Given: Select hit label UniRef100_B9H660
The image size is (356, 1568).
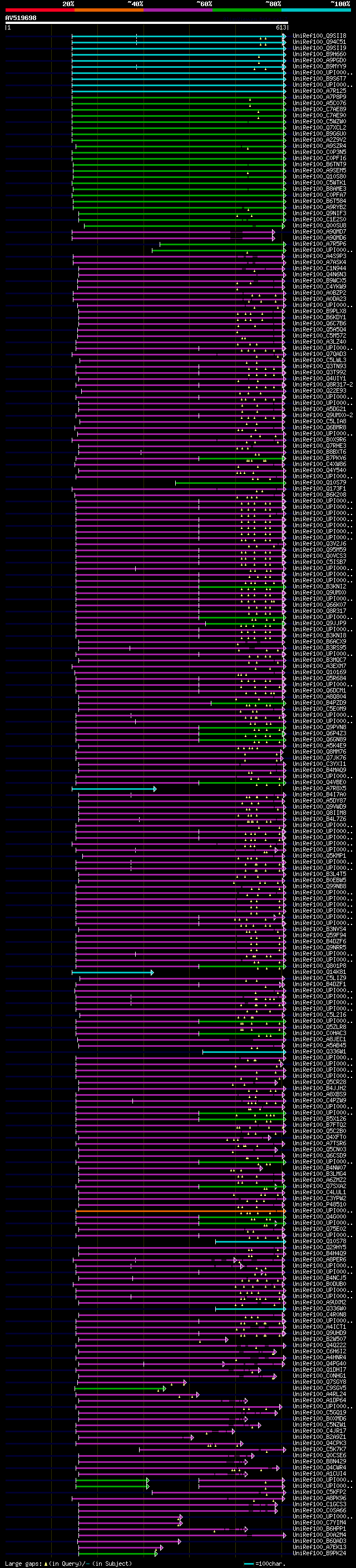Looking at the screenshot, I should [319, 54].
